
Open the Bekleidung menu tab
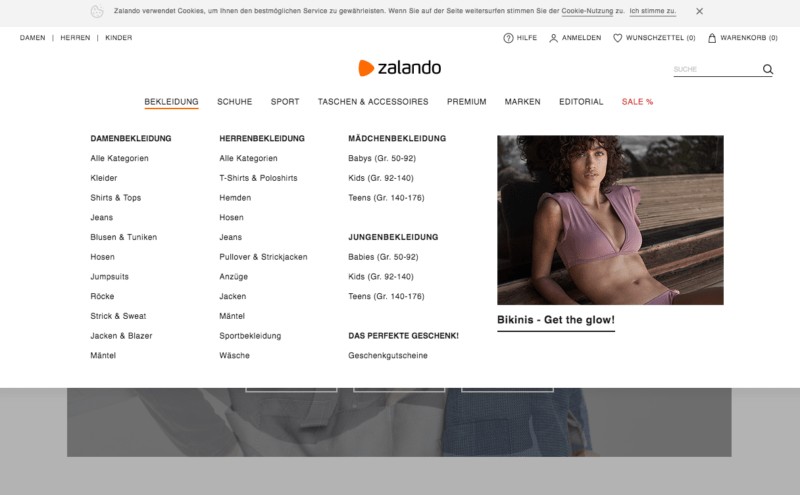tap(171, 102)
